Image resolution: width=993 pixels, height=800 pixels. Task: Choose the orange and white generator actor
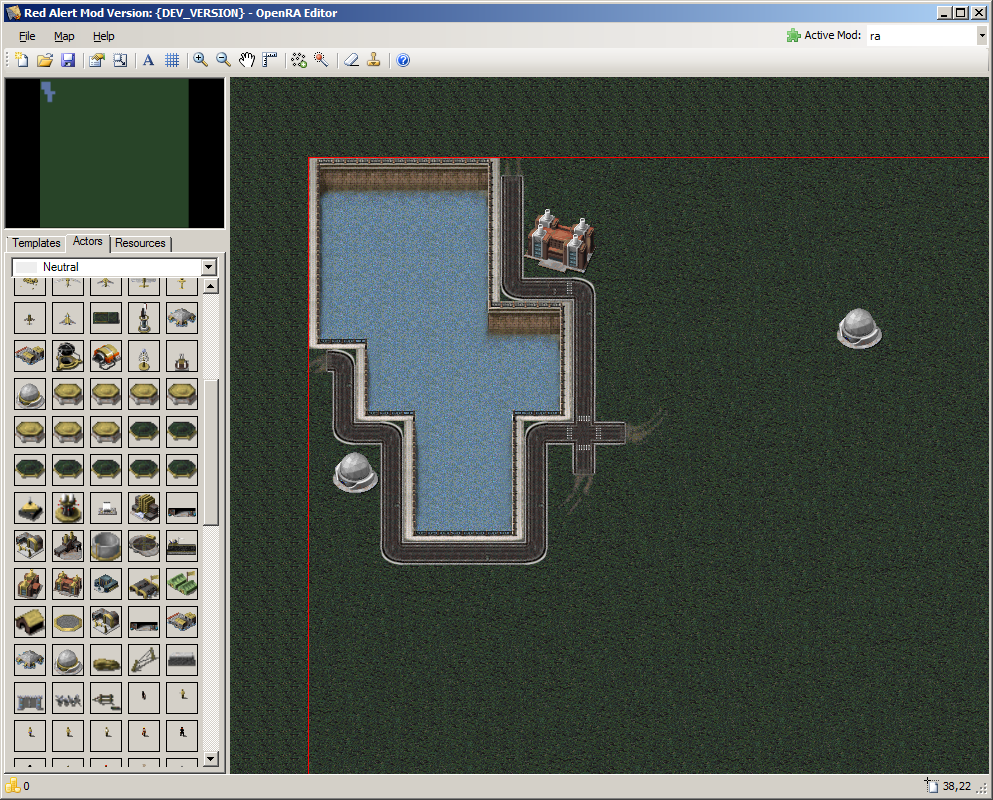point(106,356)
